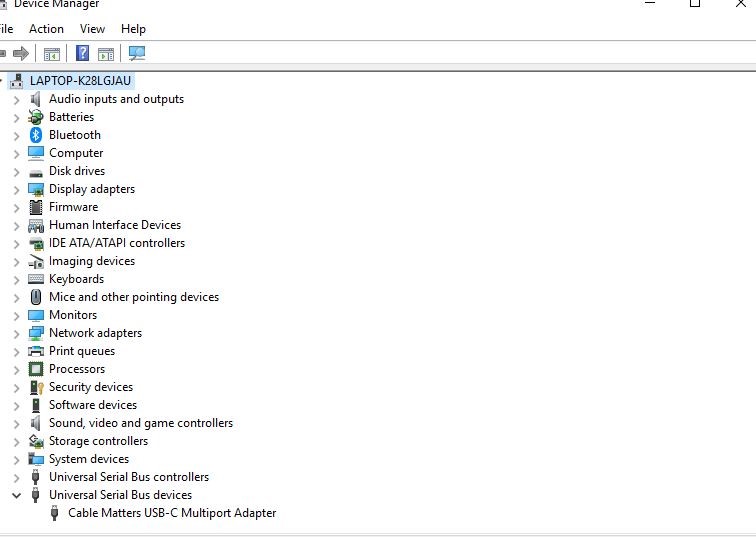Click the Show/Hide Action Pane toolbar icon

106,54
